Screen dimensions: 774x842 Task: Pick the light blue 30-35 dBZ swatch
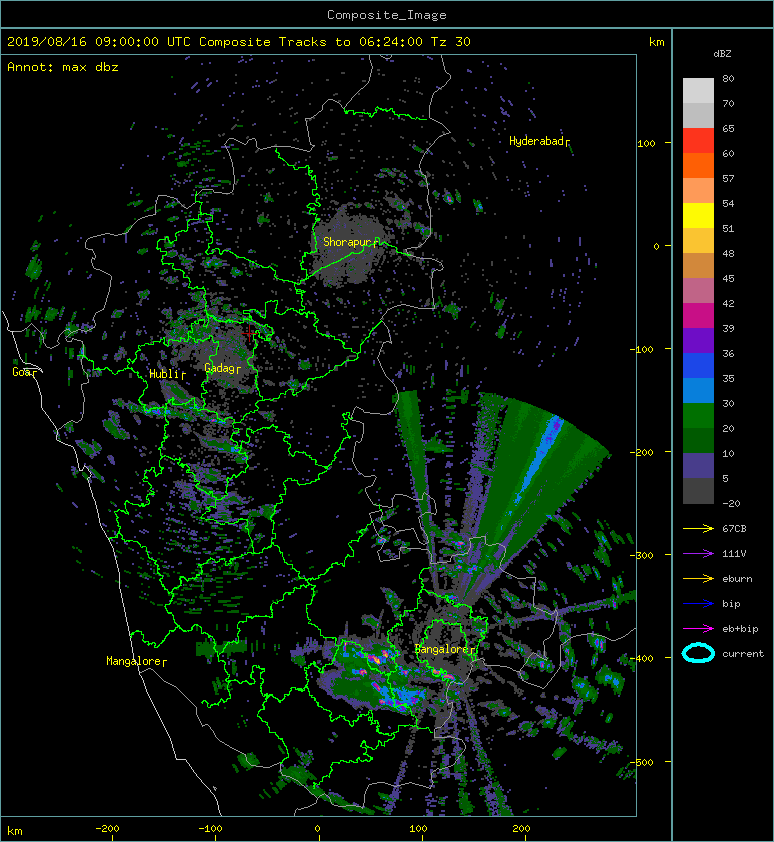tap(698, 390)
